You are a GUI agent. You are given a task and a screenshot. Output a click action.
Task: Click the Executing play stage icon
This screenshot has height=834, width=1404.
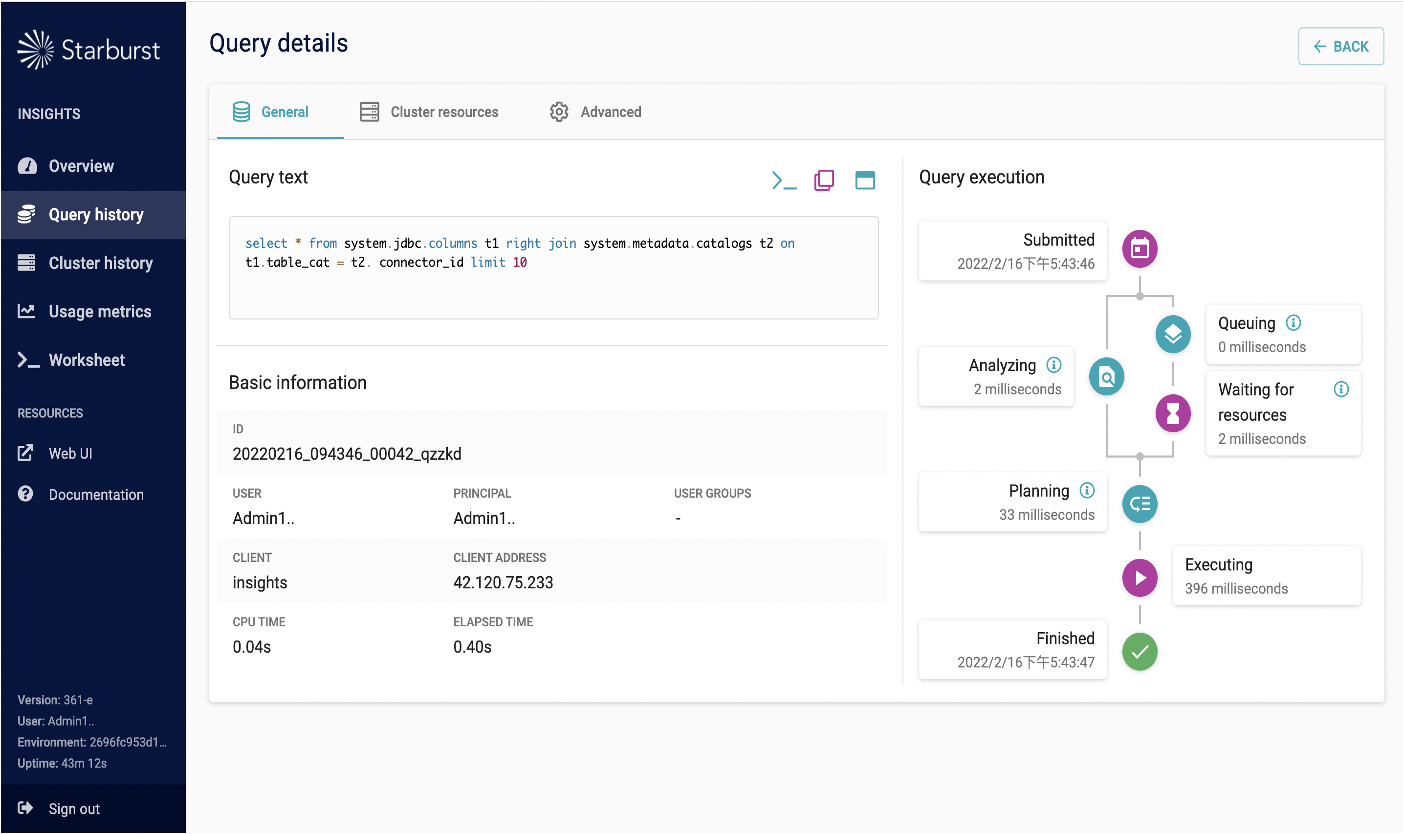point(1140,577)
